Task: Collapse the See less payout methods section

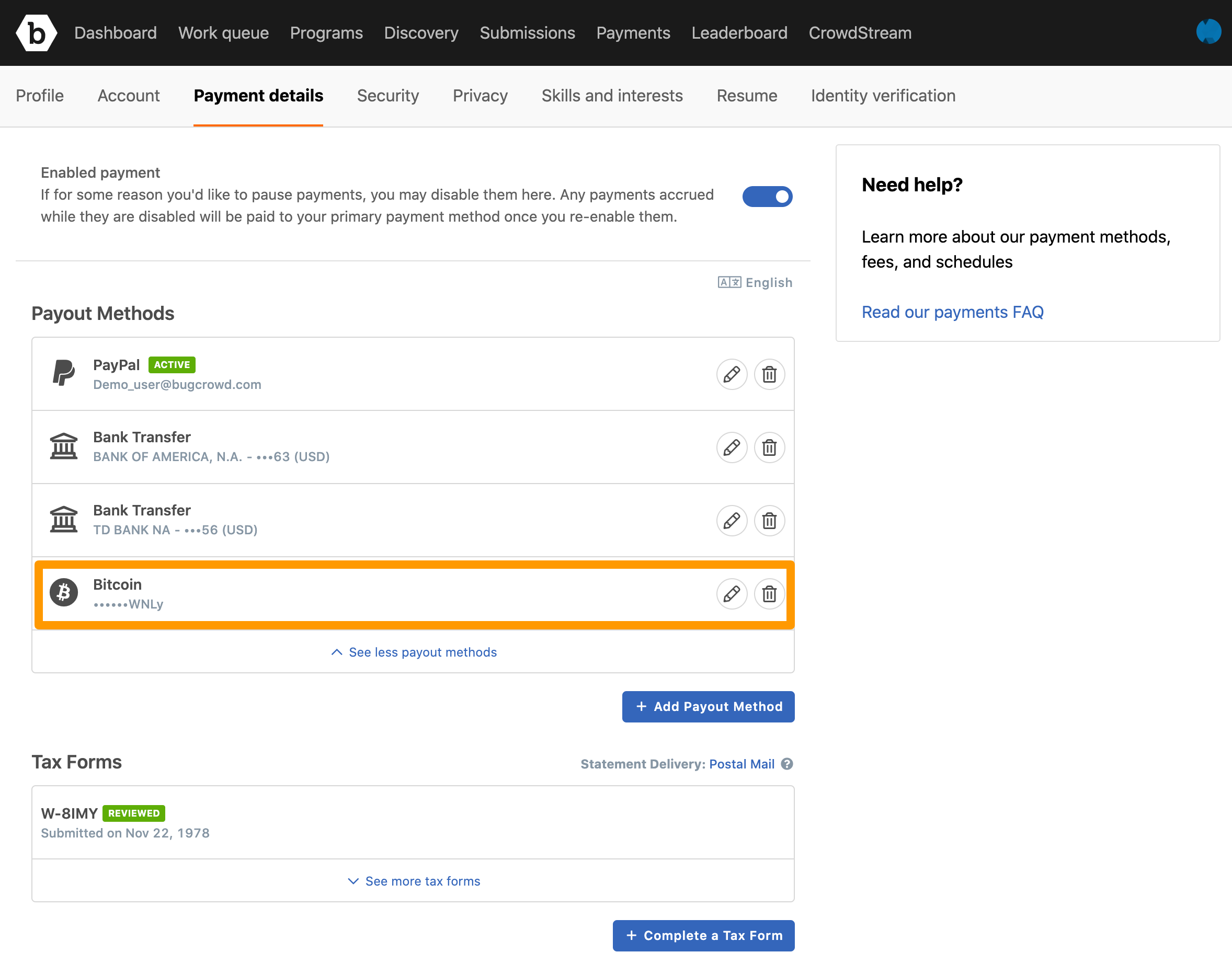Action: click(413, 652)
